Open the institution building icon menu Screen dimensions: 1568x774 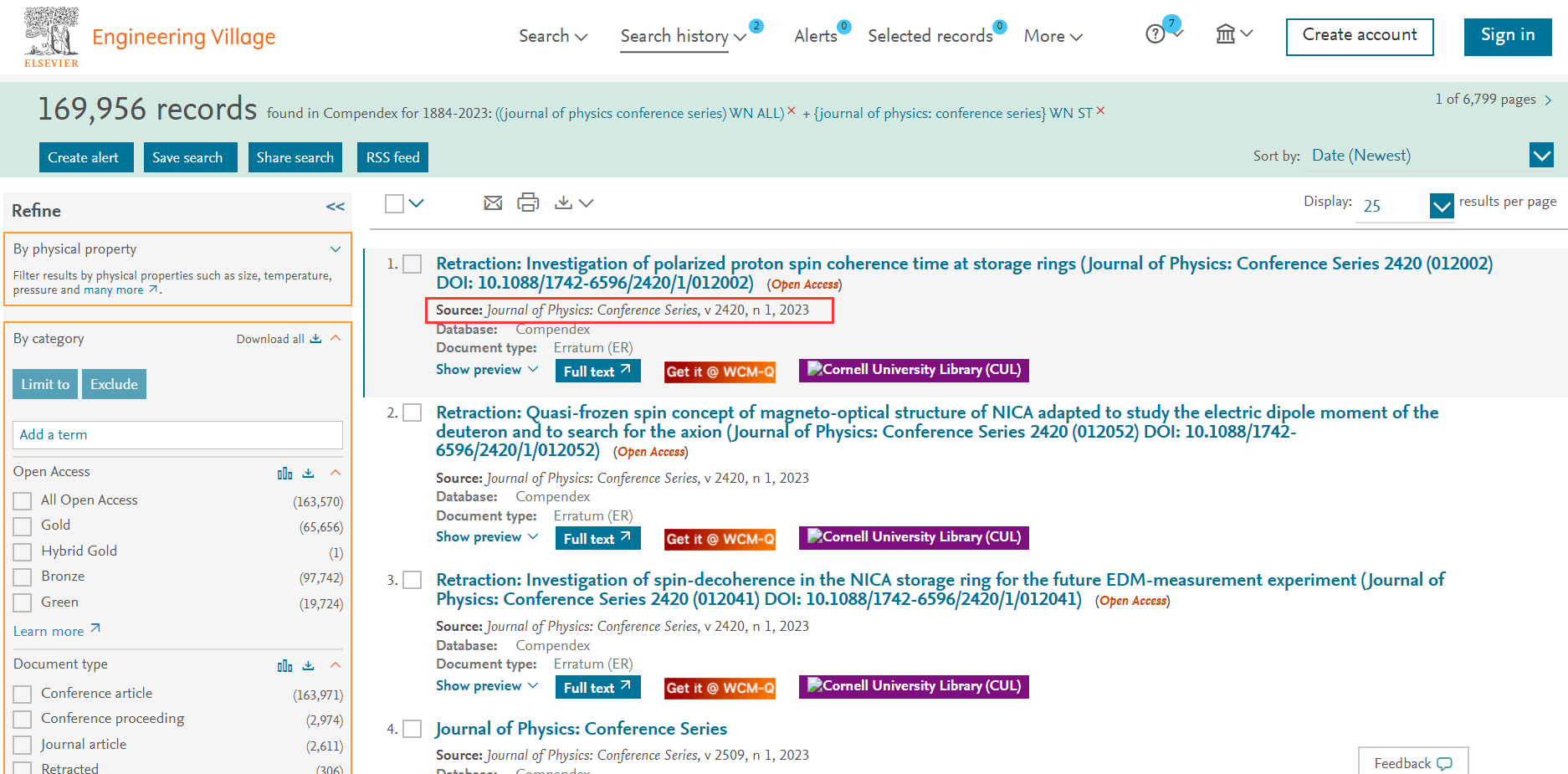[x=1225, y=33]
